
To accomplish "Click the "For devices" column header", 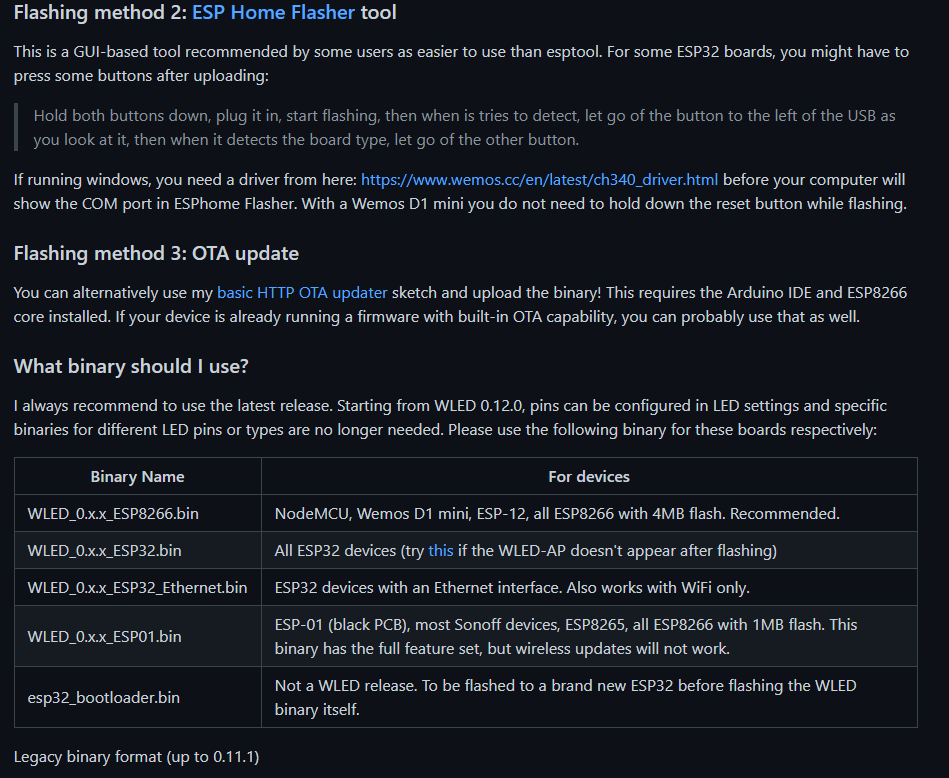I will [x=589, y=477].
